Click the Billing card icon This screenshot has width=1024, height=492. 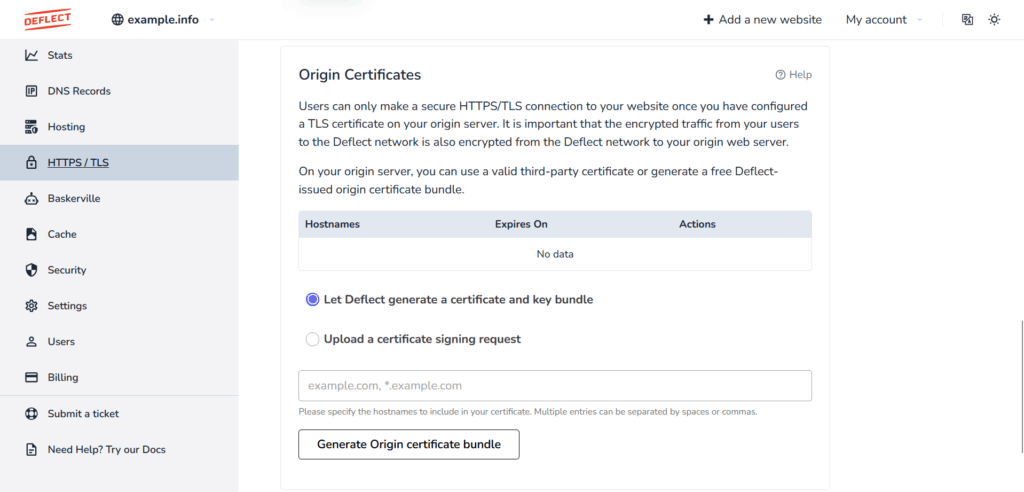pos(31,377)
